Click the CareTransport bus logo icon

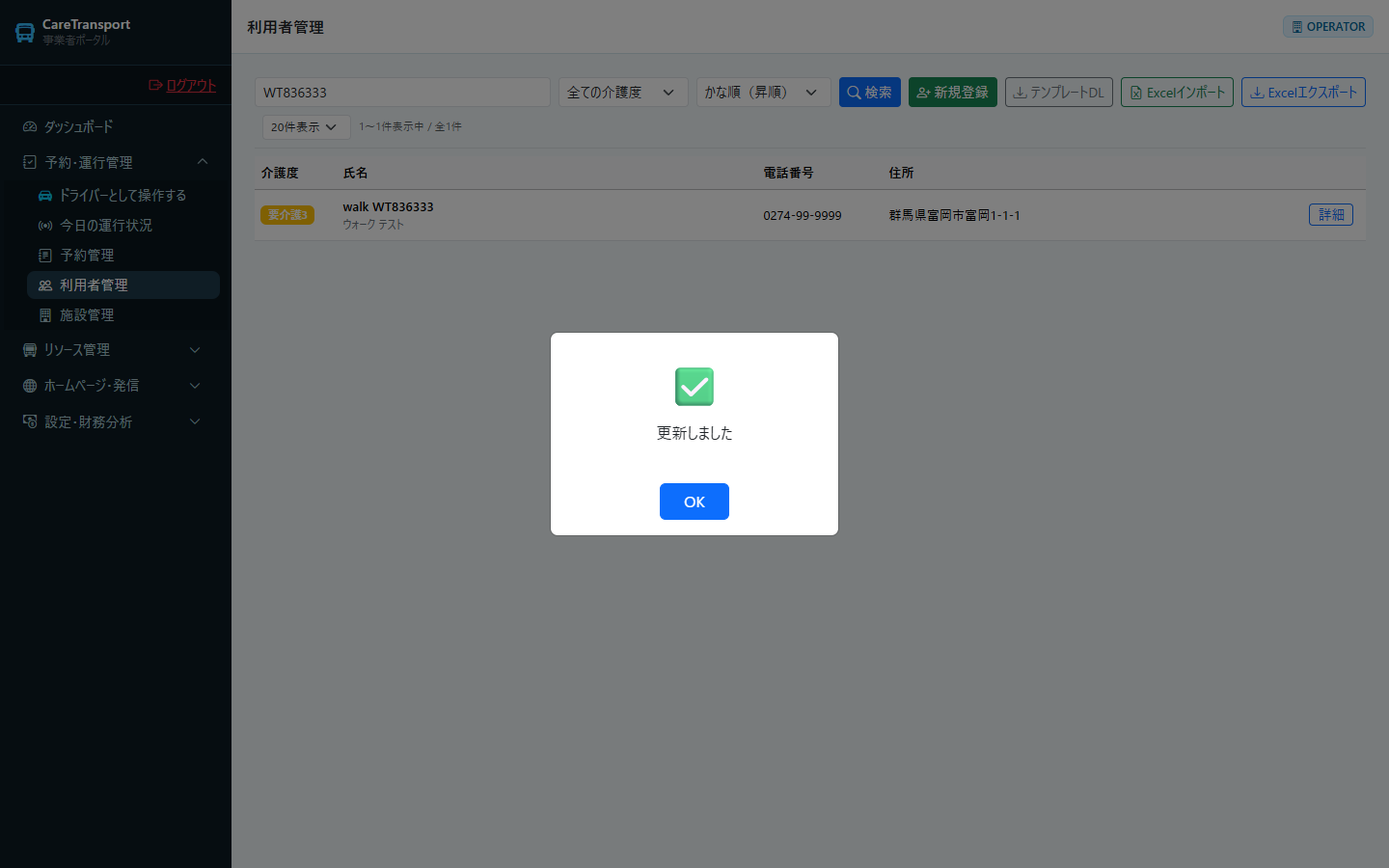[x=25, y=33]
